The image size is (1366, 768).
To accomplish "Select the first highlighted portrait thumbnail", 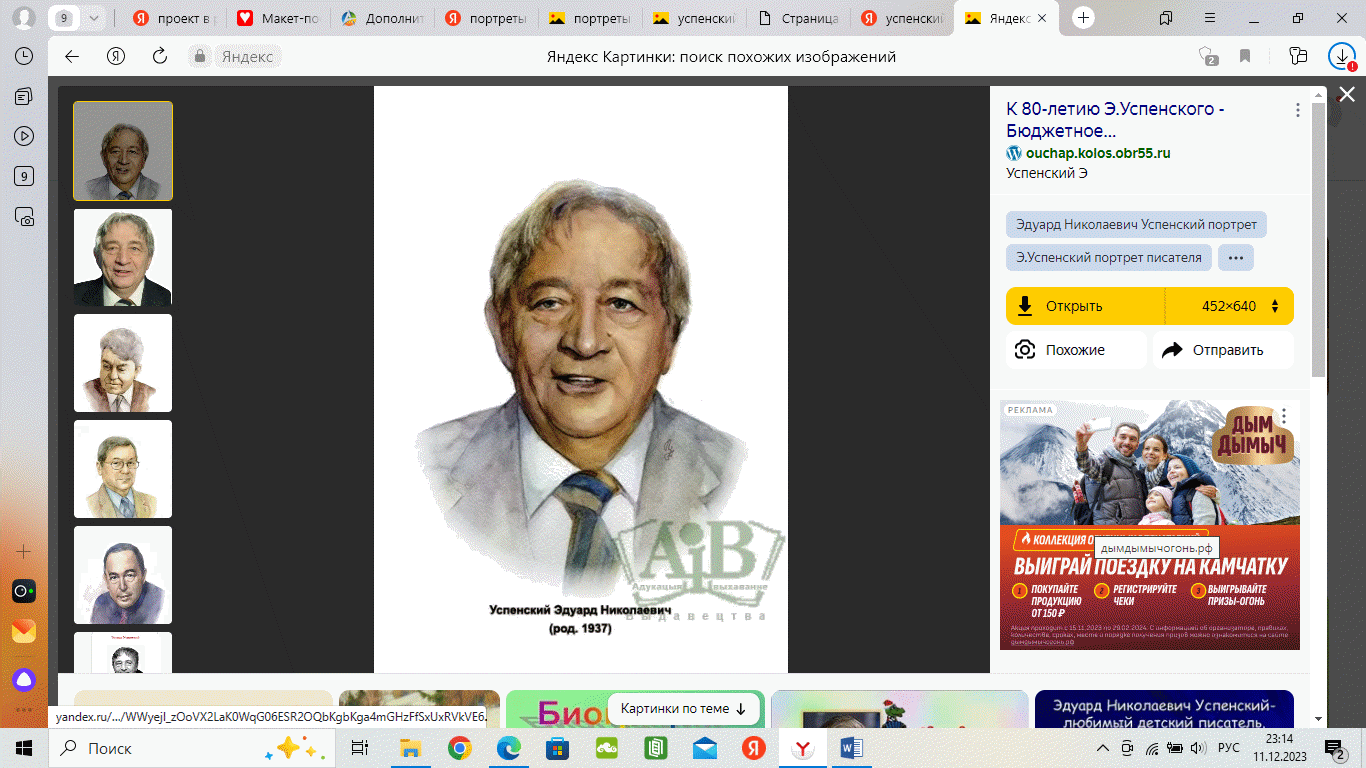I will [123, 151].
